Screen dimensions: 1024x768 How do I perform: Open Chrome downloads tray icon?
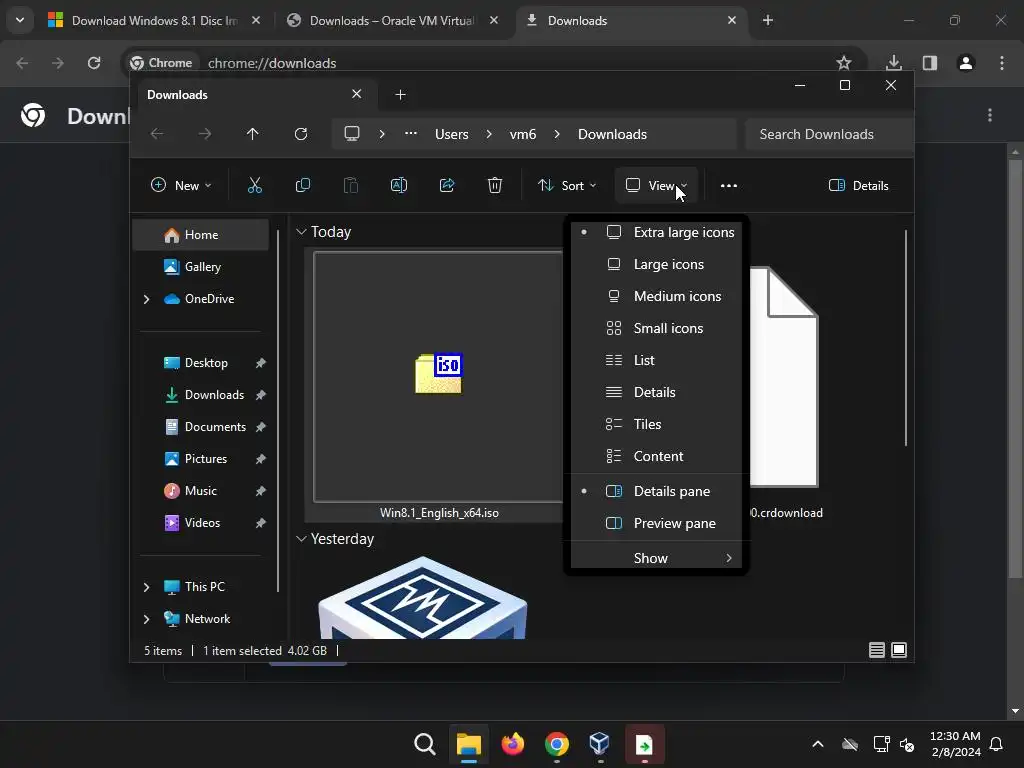point(894,63)
